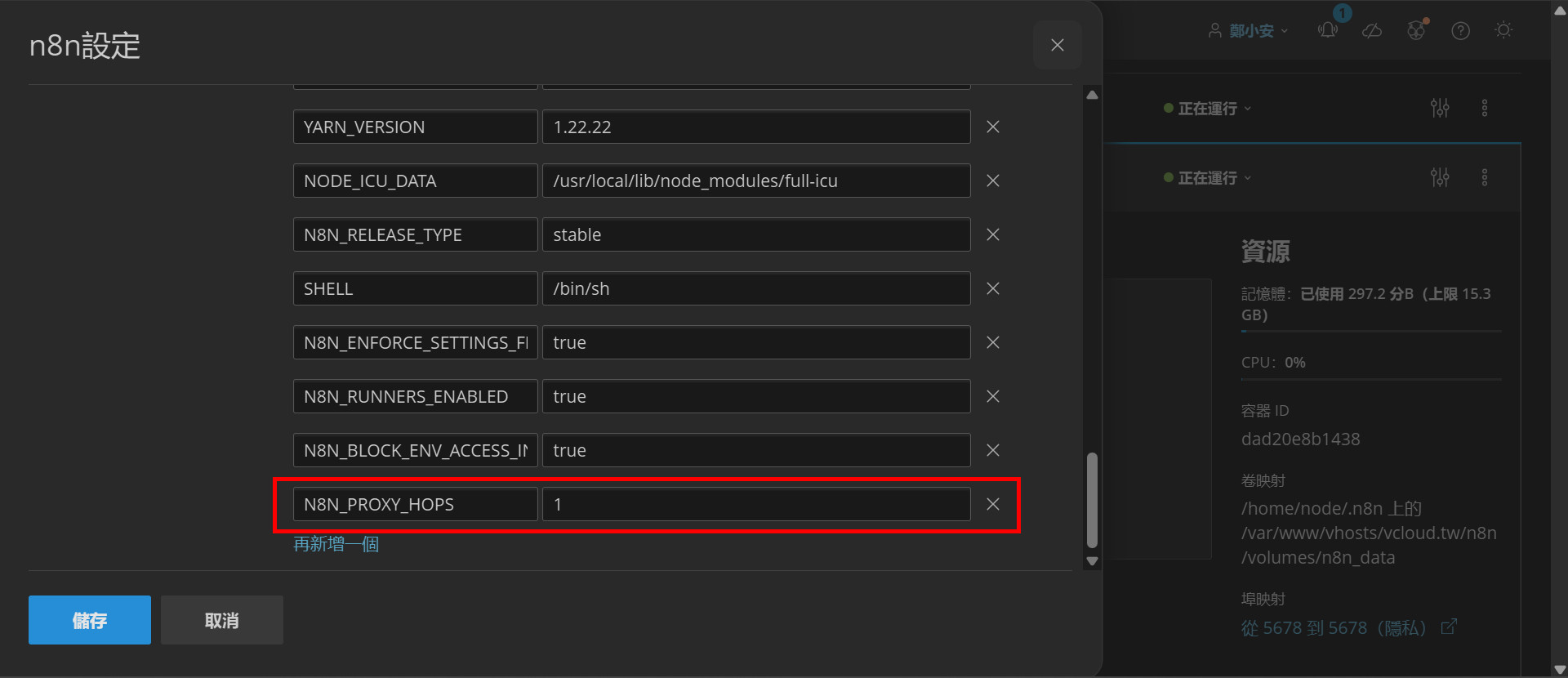Click the port mapping external link icon
Screen dimensions: 1568x678
pos(1449,627)
